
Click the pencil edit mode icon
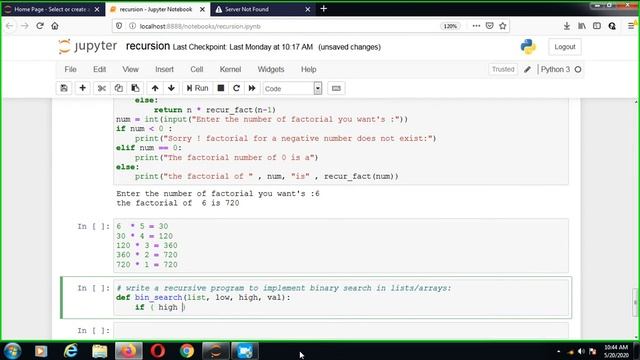(527, 69)
